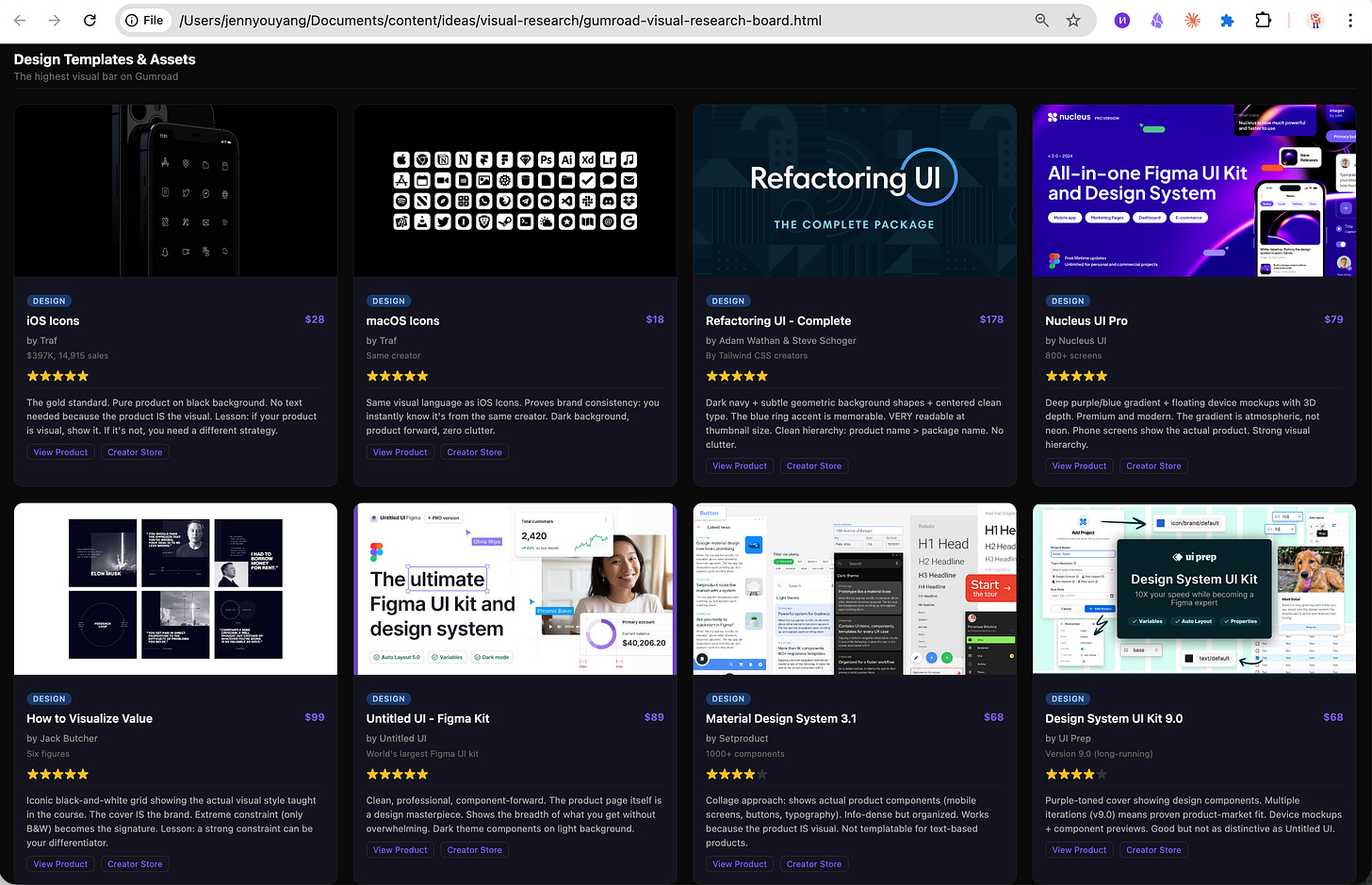The image size is (1372, 885).
Task: Click "Version 9.0 (long-running)" subtitle
Action: (x=1099, y=754)
